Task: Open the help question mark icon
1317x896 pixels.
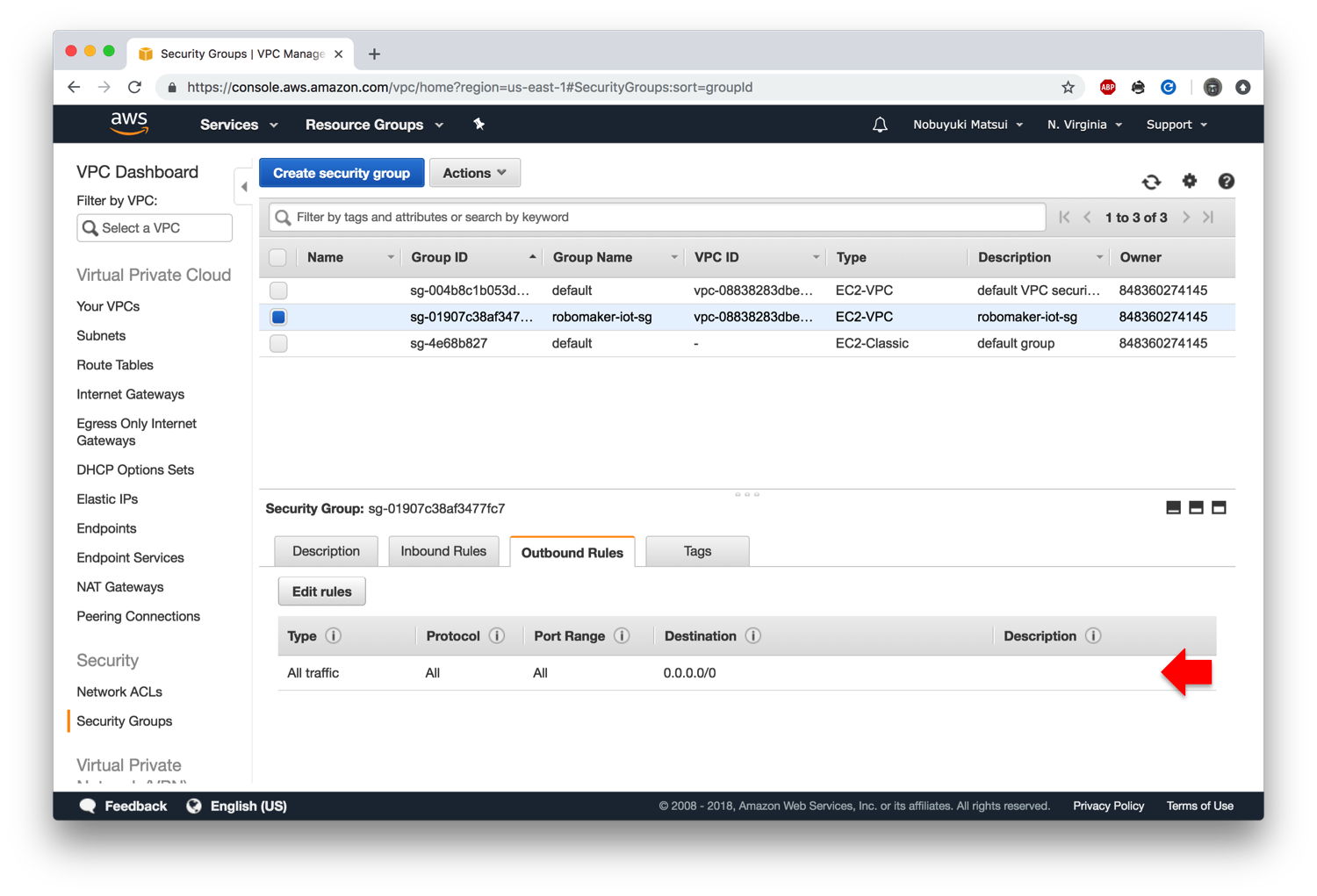Action: (1227, 182)
